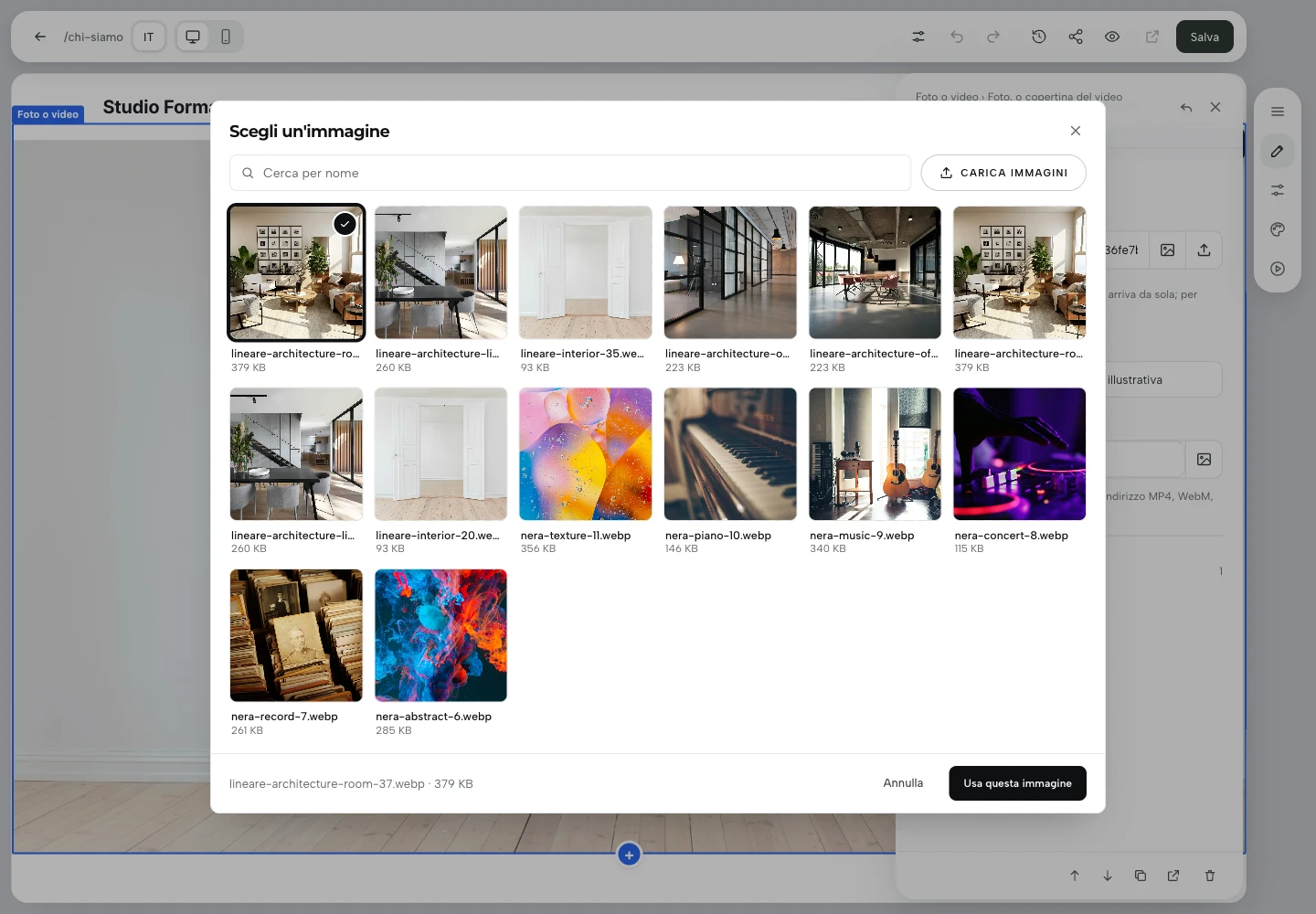Select the lineare-interior-35 thumbnail

[x=586, y=272]
